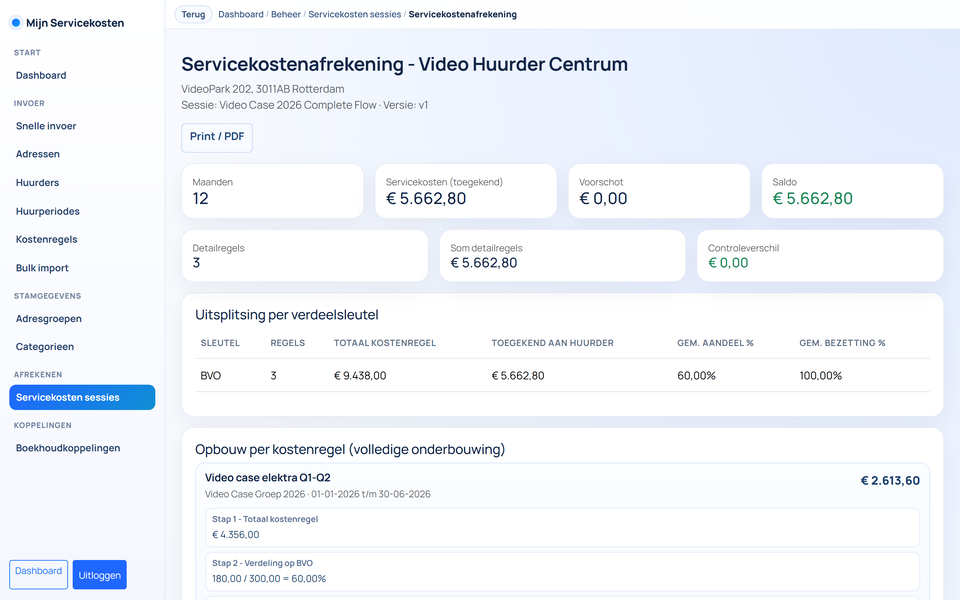Click the Uitloggen button

[x=99, y=574]
